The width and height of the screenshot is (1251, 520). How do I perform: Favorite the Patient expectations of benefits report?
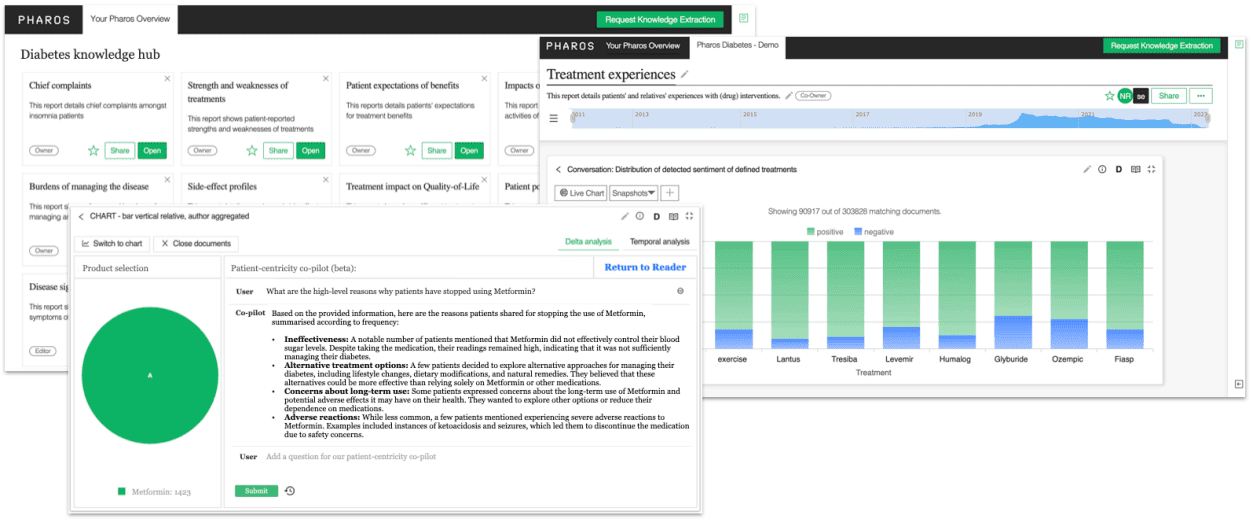click(410, 151)
